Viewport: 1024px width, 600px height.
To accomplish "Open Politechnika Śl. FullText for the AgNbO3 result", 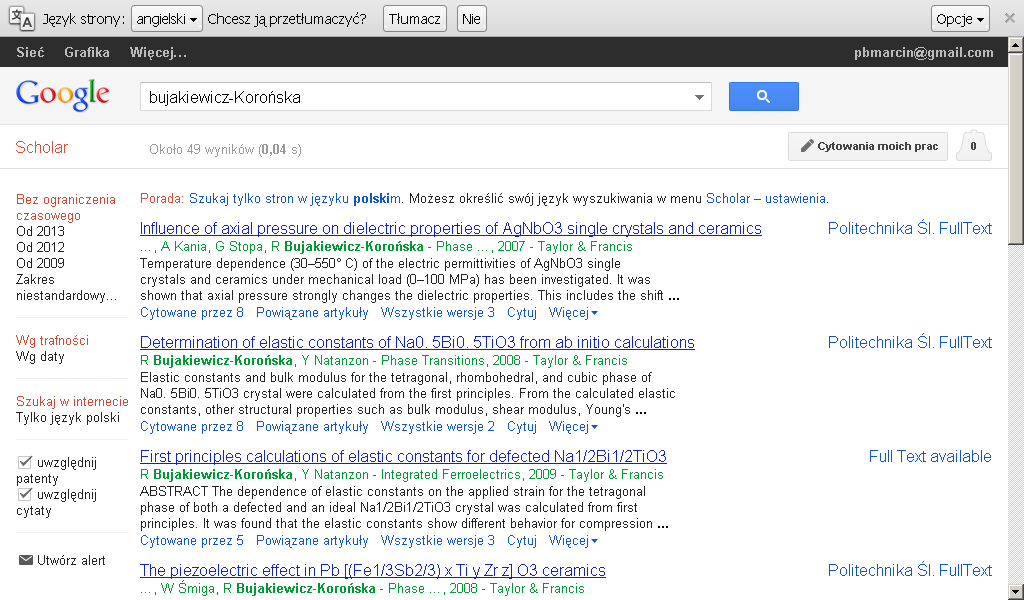I will (x=910, y=229).
